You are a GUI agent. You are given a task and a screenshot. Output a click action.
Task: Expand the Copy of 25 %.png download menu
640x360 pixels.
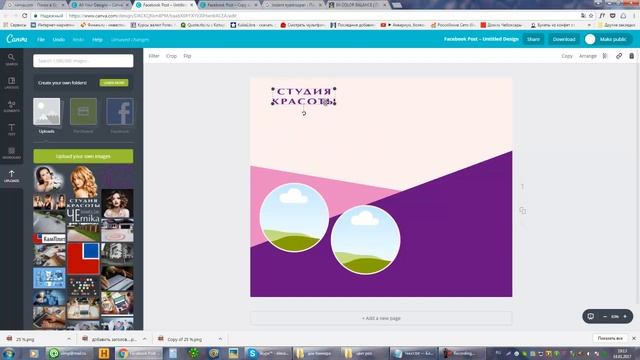[x=220, y=339]
